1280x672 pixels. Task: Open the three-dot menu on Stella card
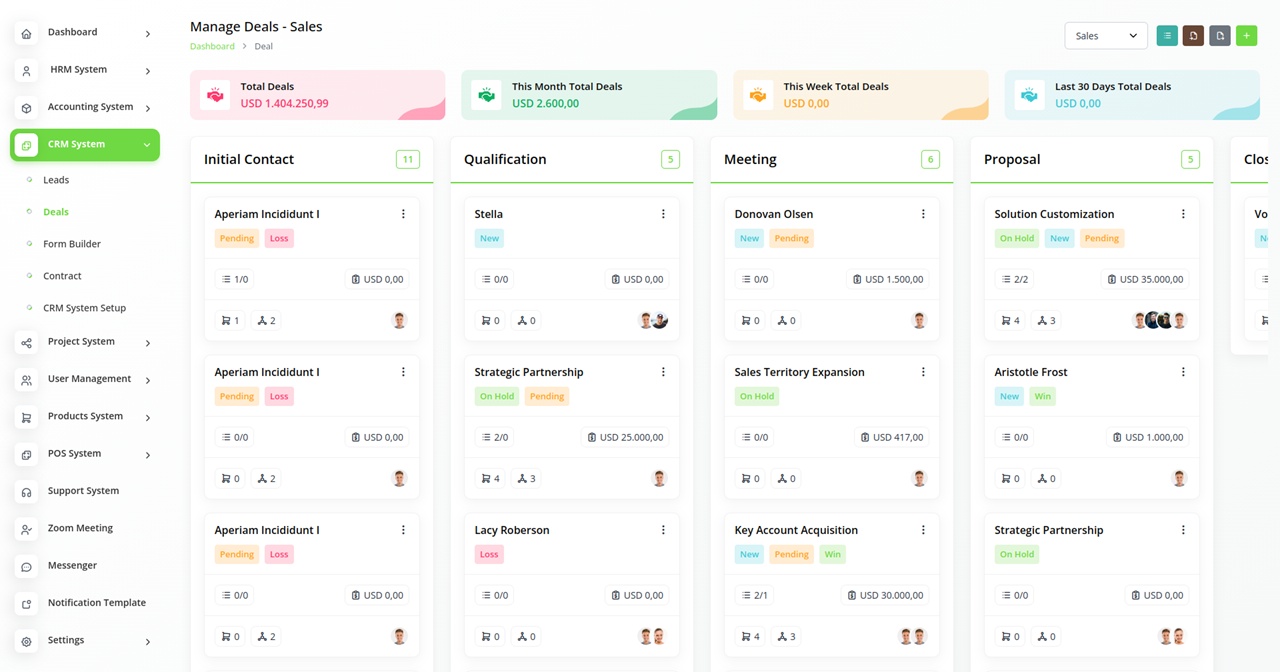pos(663,214)
